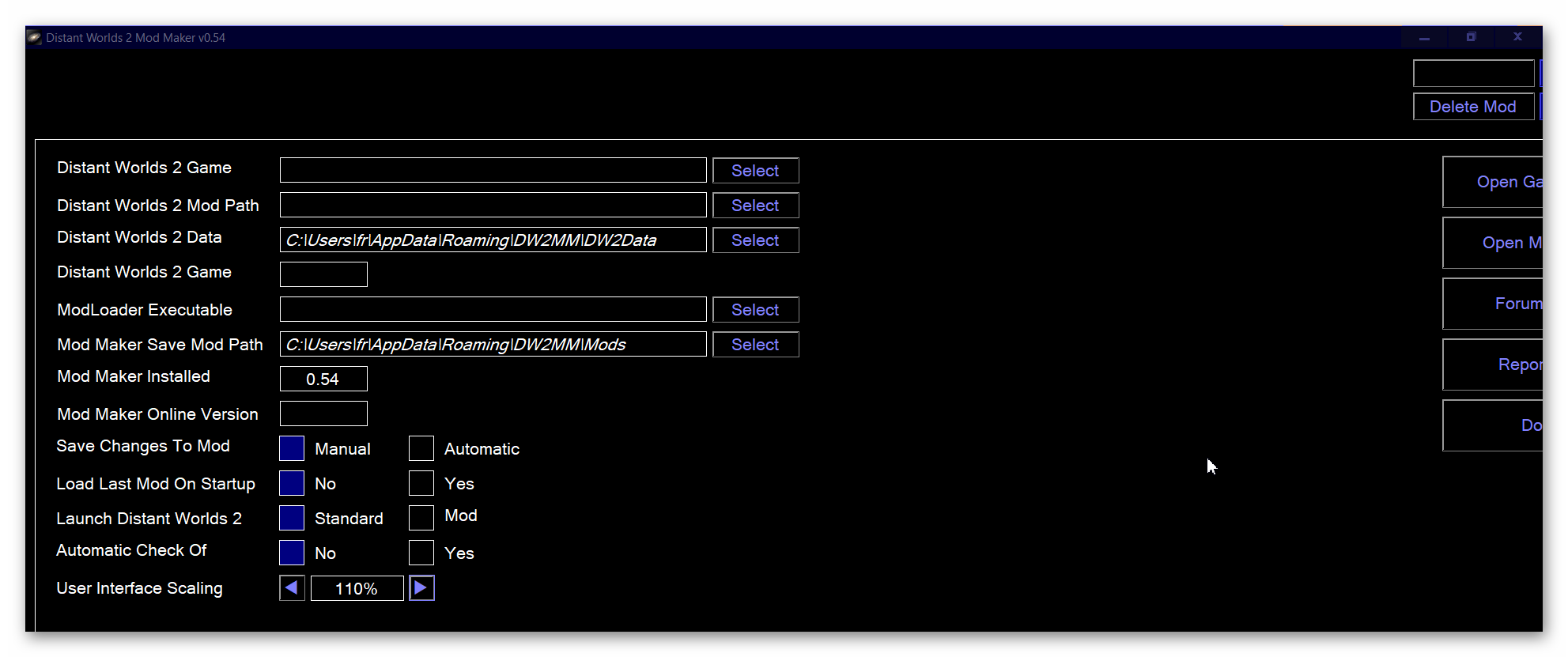1568x657 pixels.
Task: Click the ModLoader Executable label
Action: pos(145,310)
